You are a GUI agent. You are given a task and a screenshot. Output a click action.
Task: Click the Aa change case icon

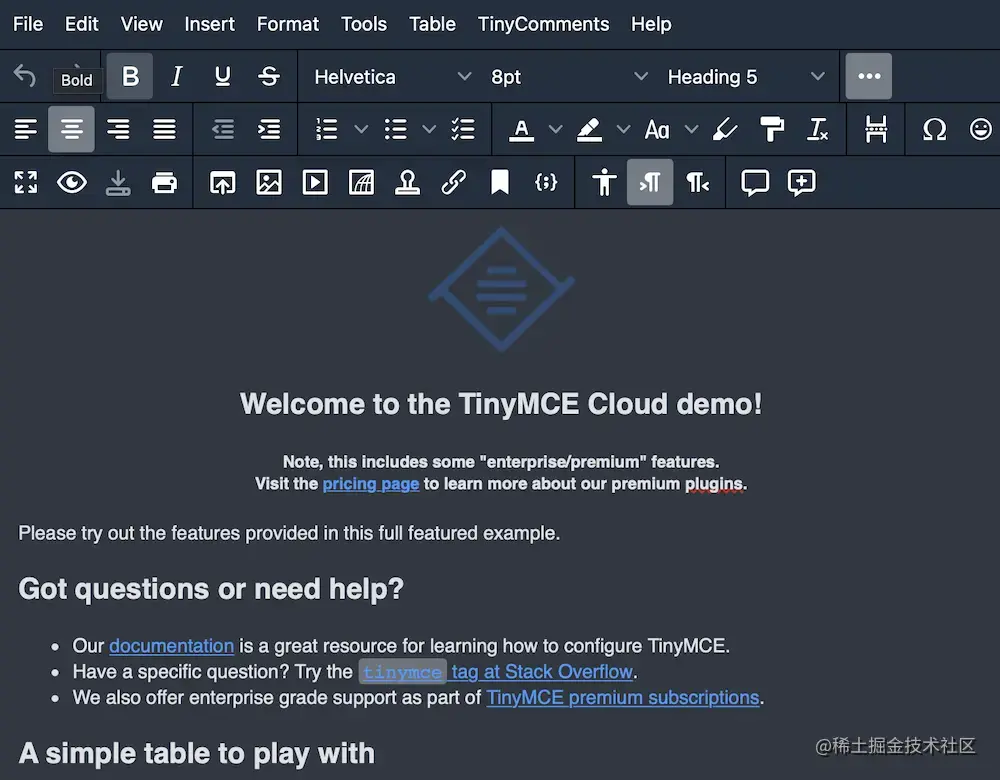[x=657, y=129]
